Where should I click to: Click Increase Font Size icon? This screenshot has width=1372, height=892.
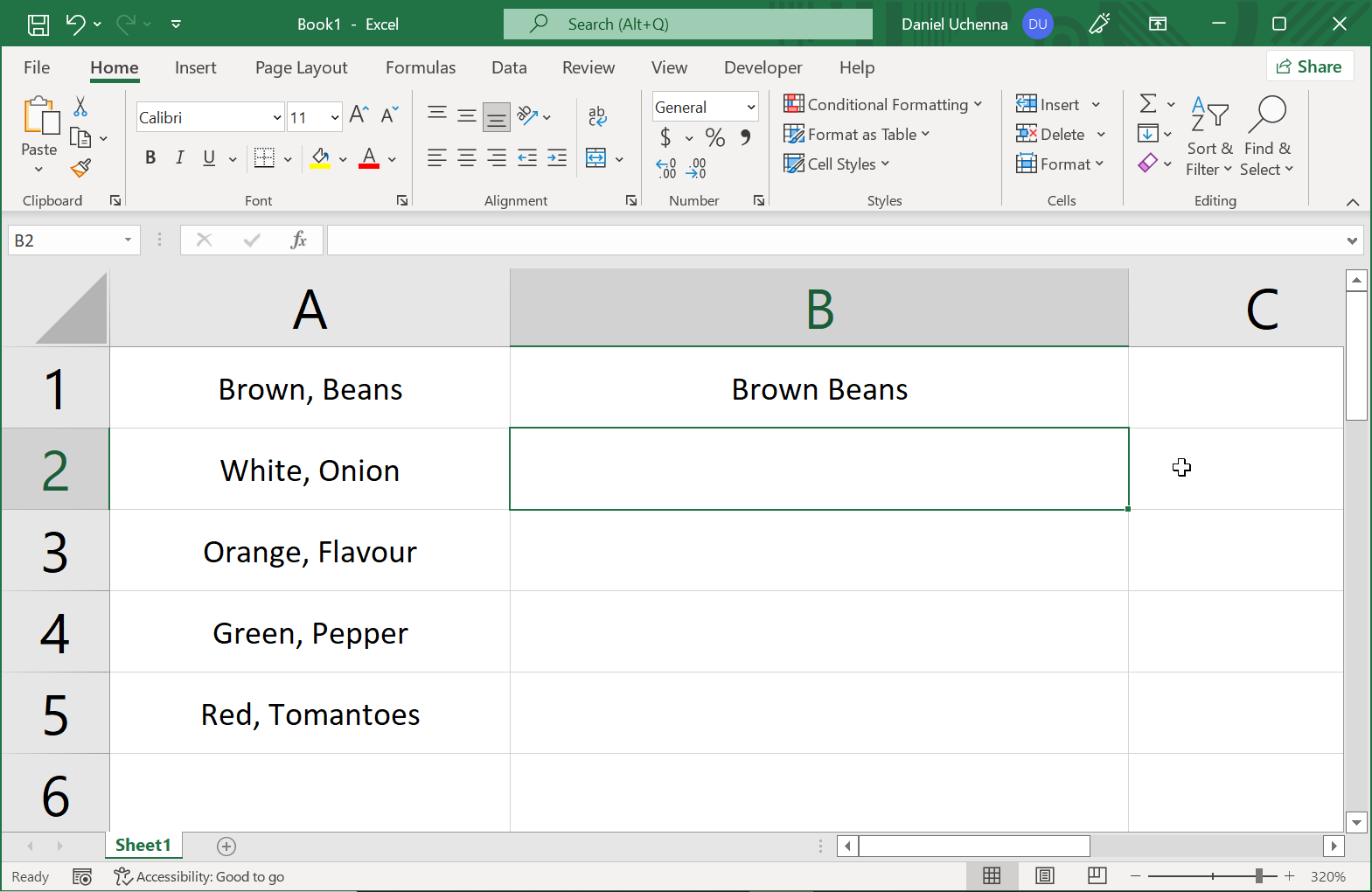359,115
